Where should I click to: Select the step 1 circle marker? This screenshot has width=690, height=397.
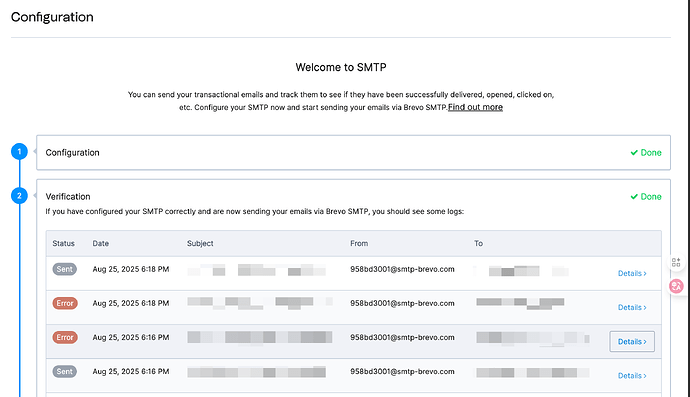click(x=19, y=151)
